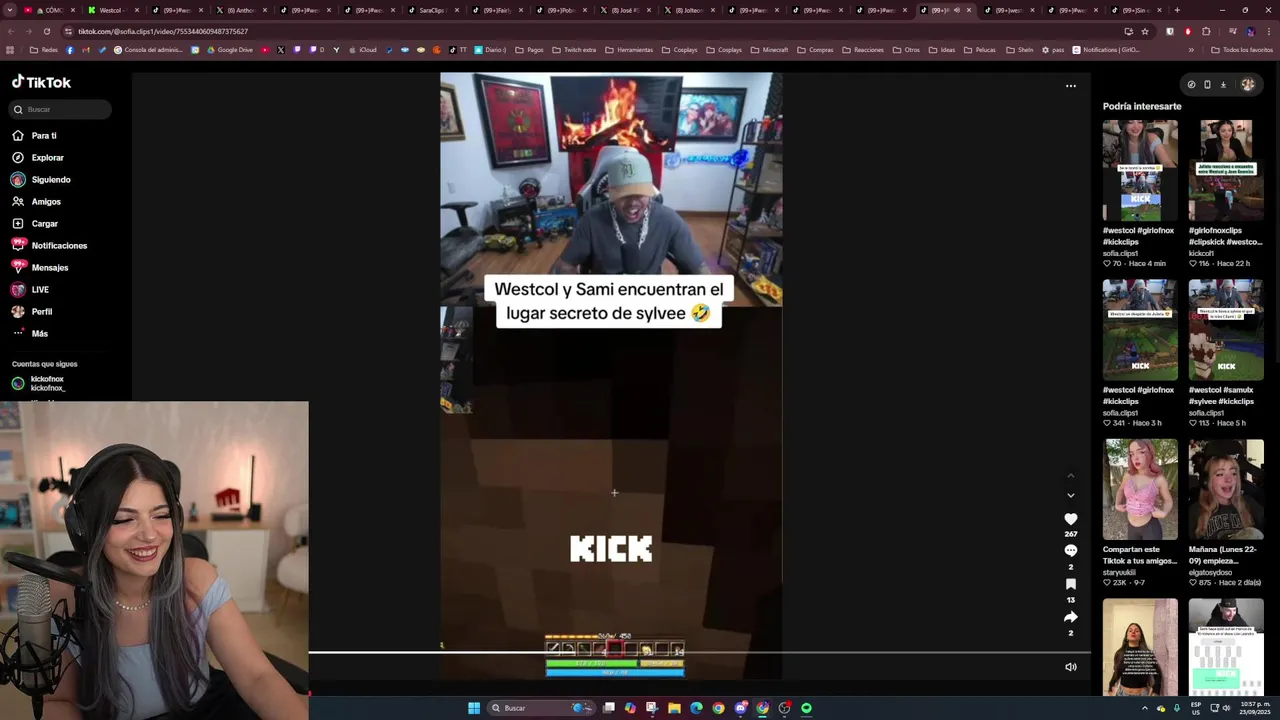The image size is (1280, 720).
Task: Open Redes bookmarks folder
Action: (x=43, y=50)
